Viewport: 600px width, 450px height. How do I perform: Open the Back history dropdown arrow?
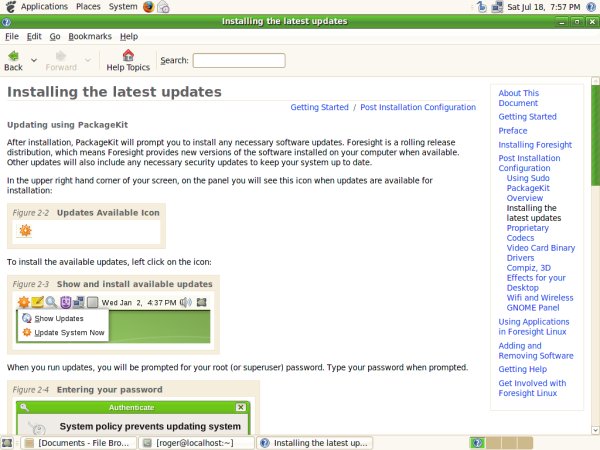click(34, 60)
